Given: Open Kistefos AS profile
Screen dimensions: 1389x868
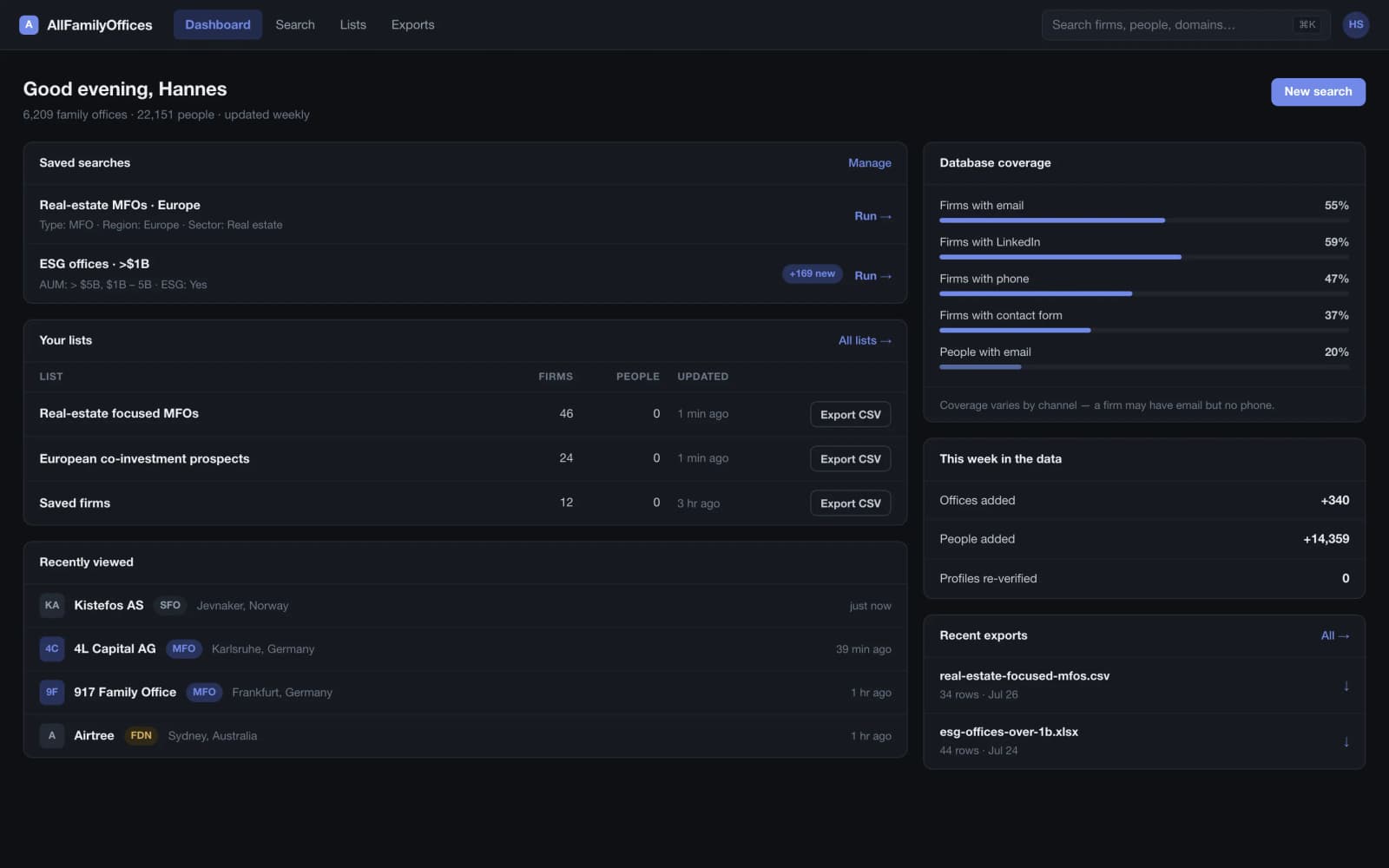Looking at the screenshot, I should click(x=109, y=605).
